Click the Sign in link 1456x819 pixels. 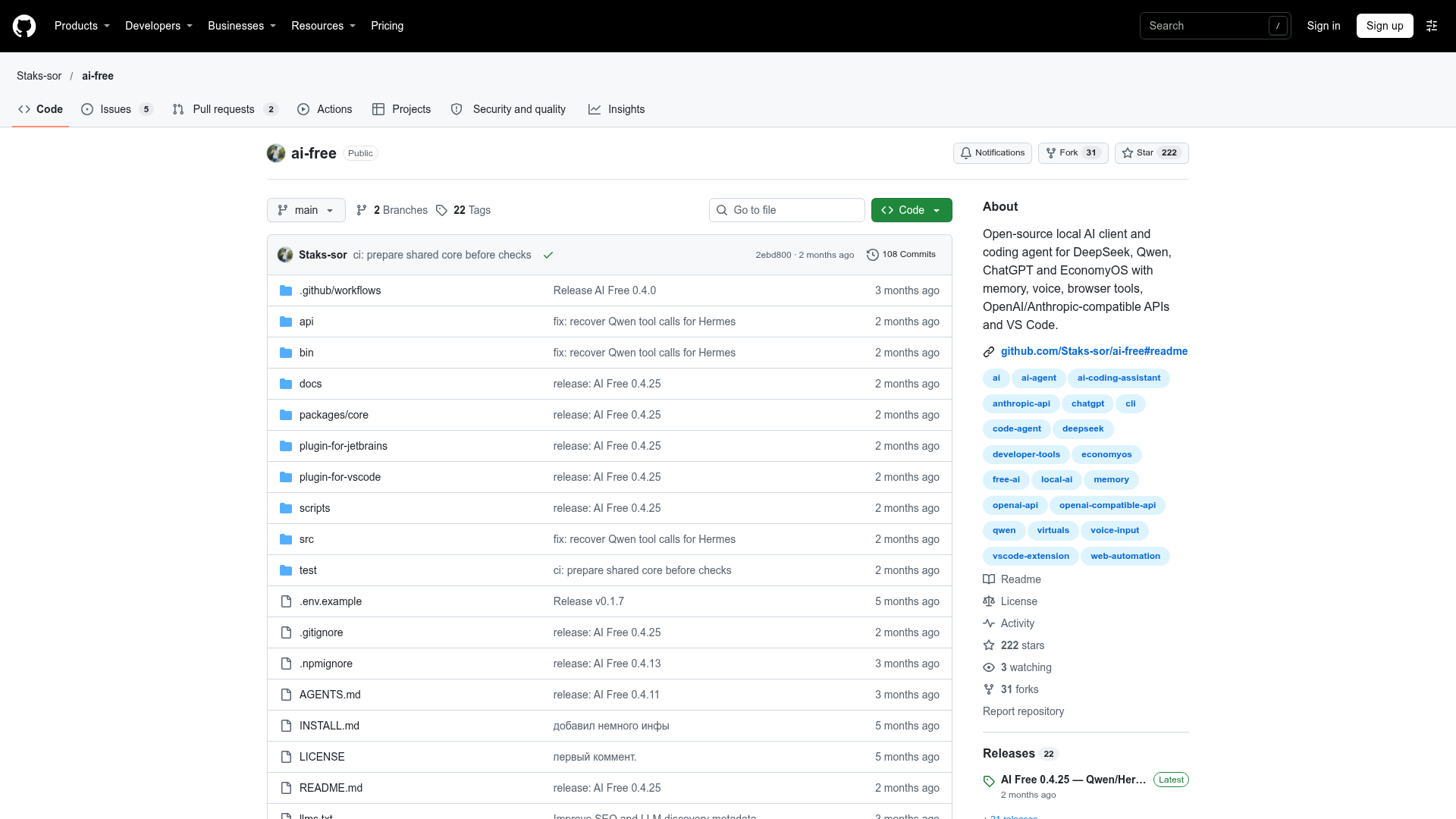(1323, 26)
